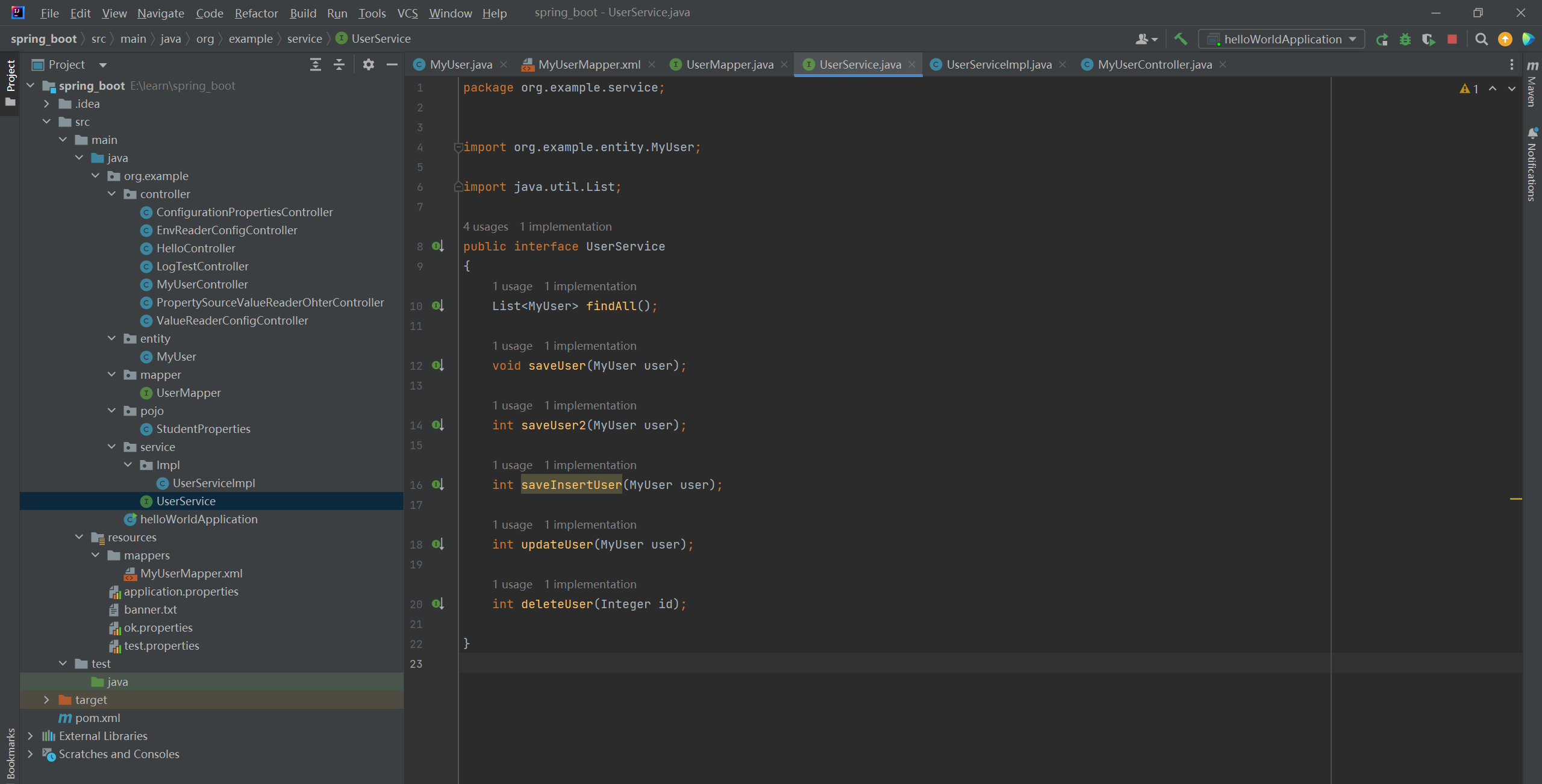Image resolution: width=1542 pixels, height=784 pixels.
Task: Expand the target folder in tree
Action: pyautogui.click(x=46, y=700)
